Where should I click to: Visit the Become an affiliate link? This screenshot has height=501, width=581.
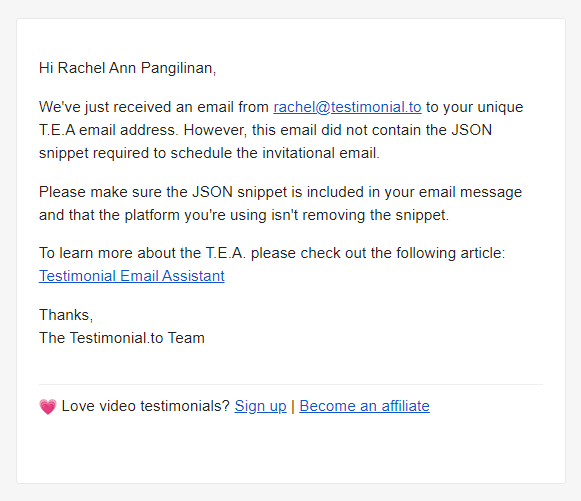point(364,406)
